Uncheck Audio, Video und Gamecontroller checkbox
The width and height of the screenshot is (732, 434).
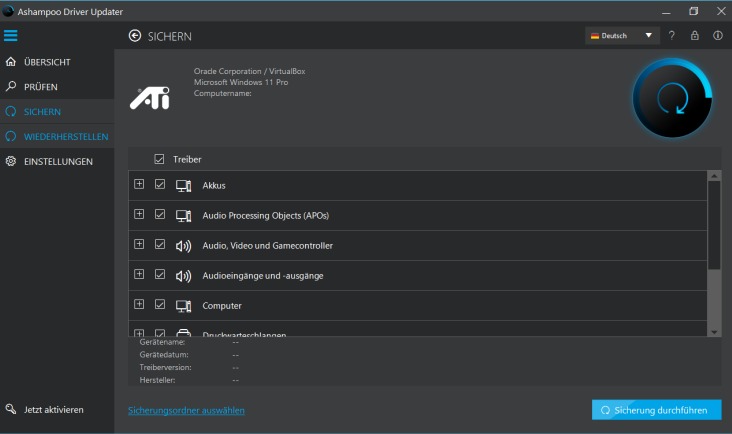click(160, 244)
